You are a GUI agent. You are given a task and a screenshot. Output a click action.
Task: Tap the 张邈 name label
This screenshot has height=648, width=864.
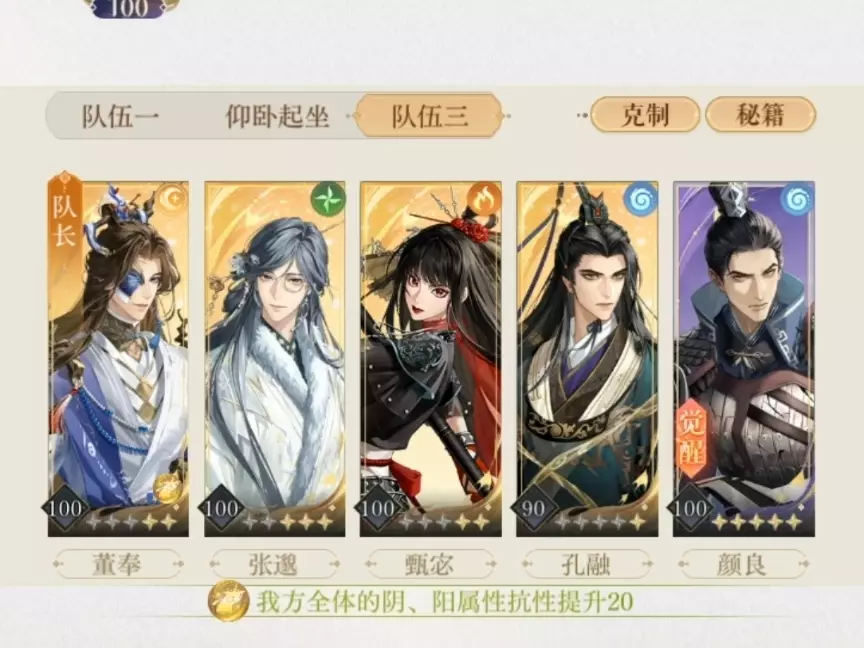click(x=274, y=564)
